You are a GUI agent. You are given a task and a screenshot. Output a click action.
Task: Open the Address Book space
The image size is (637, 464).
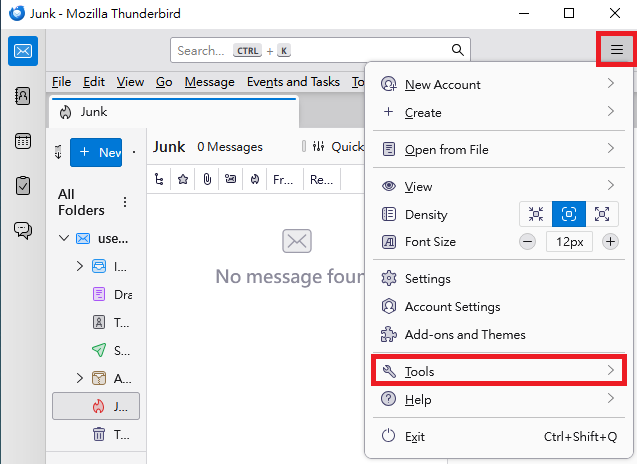(23, 96)
